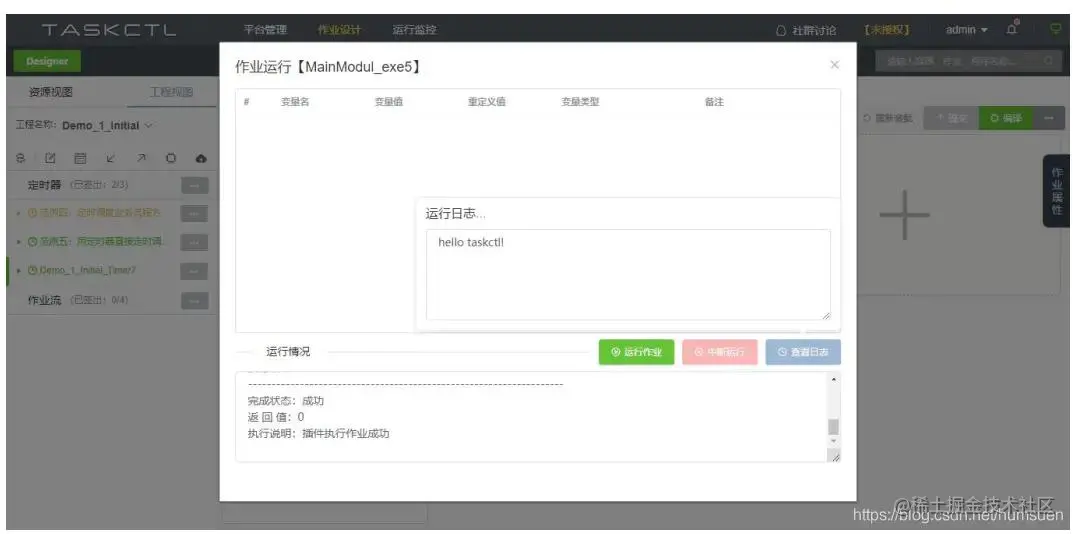Click the reload link beside the submit button
This screenshot has height=534, width=1073.
click(x=888, y=118)
